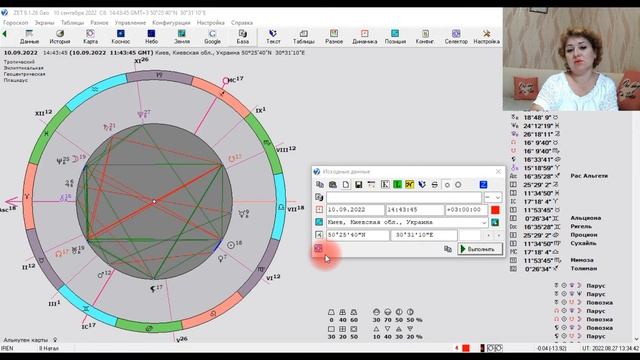Screen dimensions: 640x360
Task: Open the Таблицы menu in menu bar
Action: click(x=72, y=22)
